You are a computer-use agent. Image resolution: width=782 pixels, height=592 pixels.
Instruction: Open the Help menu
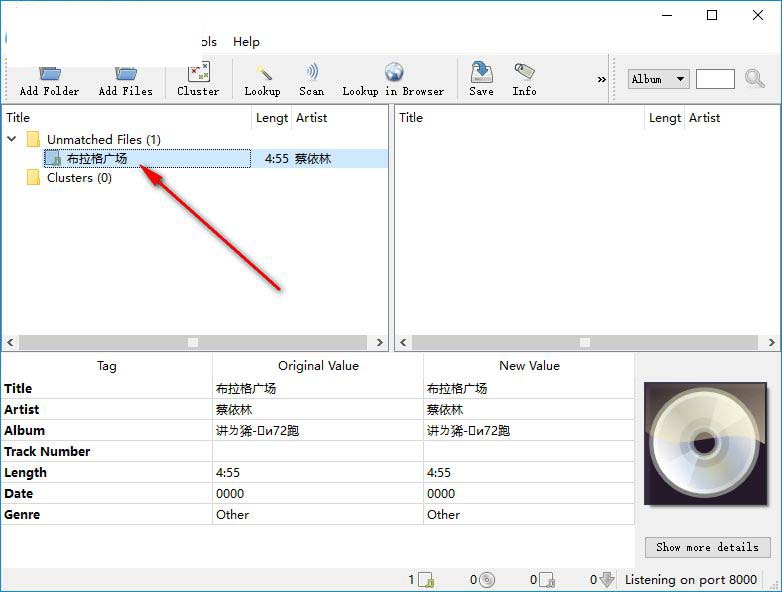click(x=246, y=42)
